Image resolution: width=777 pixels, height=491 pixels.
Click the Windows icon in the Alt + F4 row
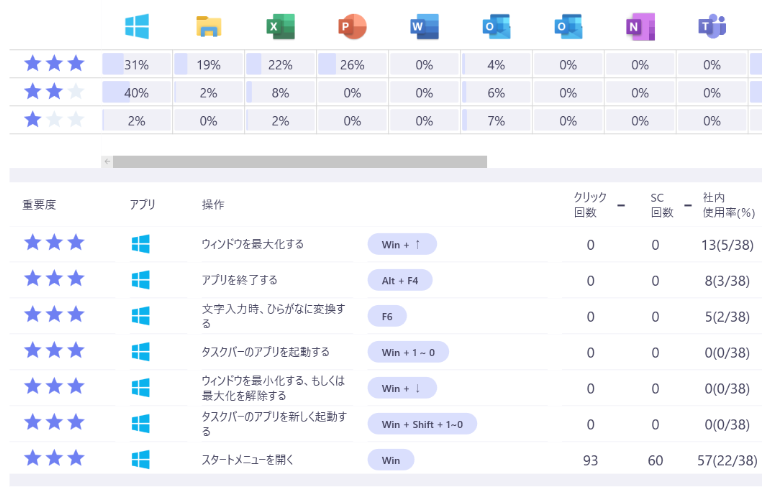pyautogui.click(x=141, y=280)
